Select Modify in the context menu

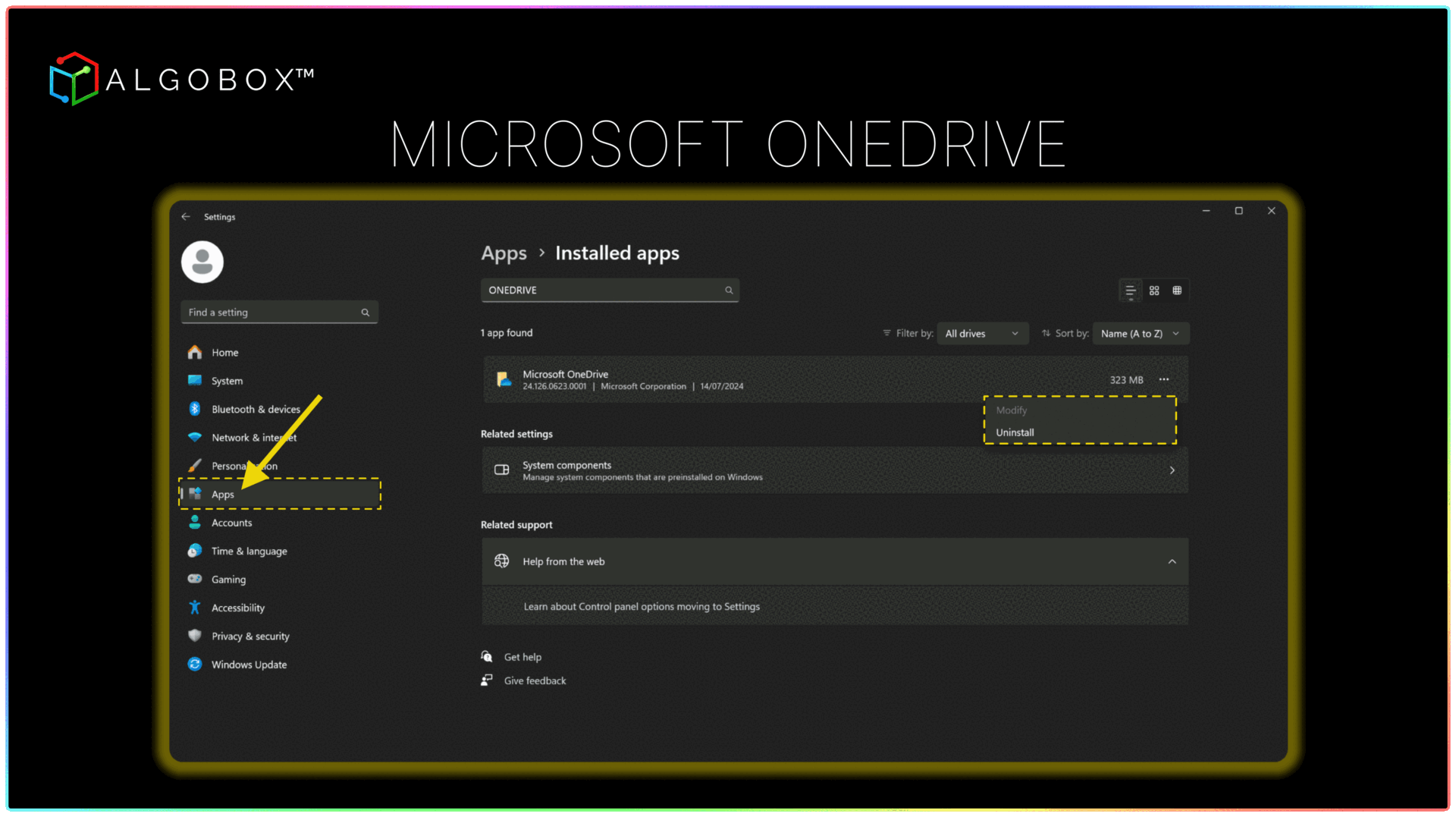pyautogui.click(x=1012, y=410)
